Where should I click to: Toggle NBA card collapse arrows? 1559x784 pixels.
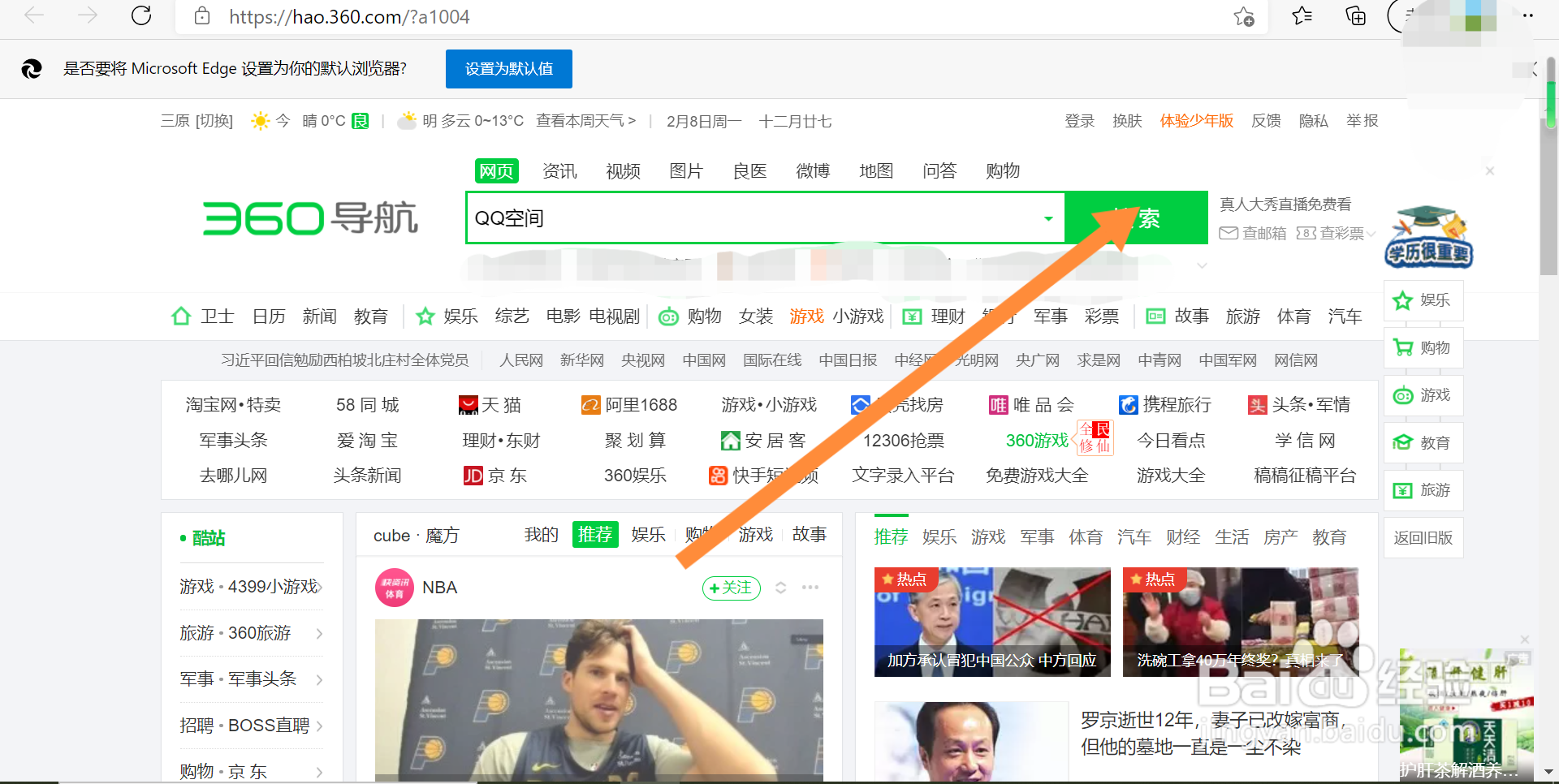(x=780, y=588)
